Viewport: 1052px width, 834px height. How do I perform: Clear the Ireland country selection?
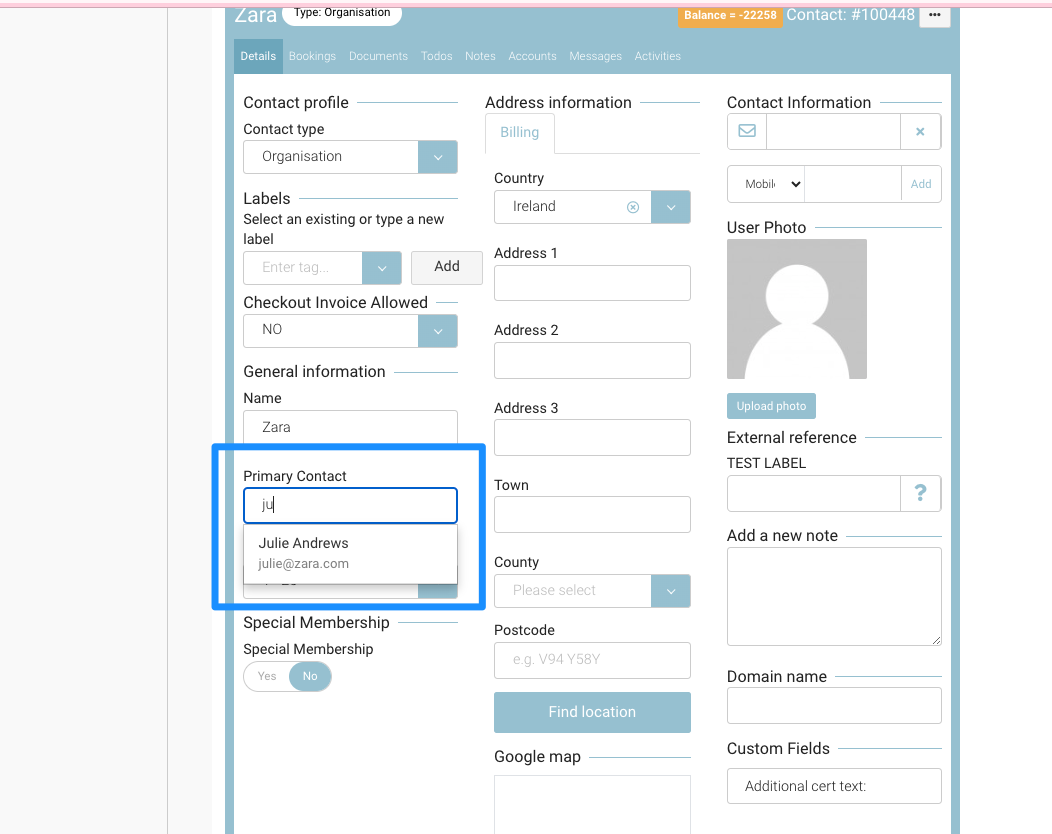632,207
